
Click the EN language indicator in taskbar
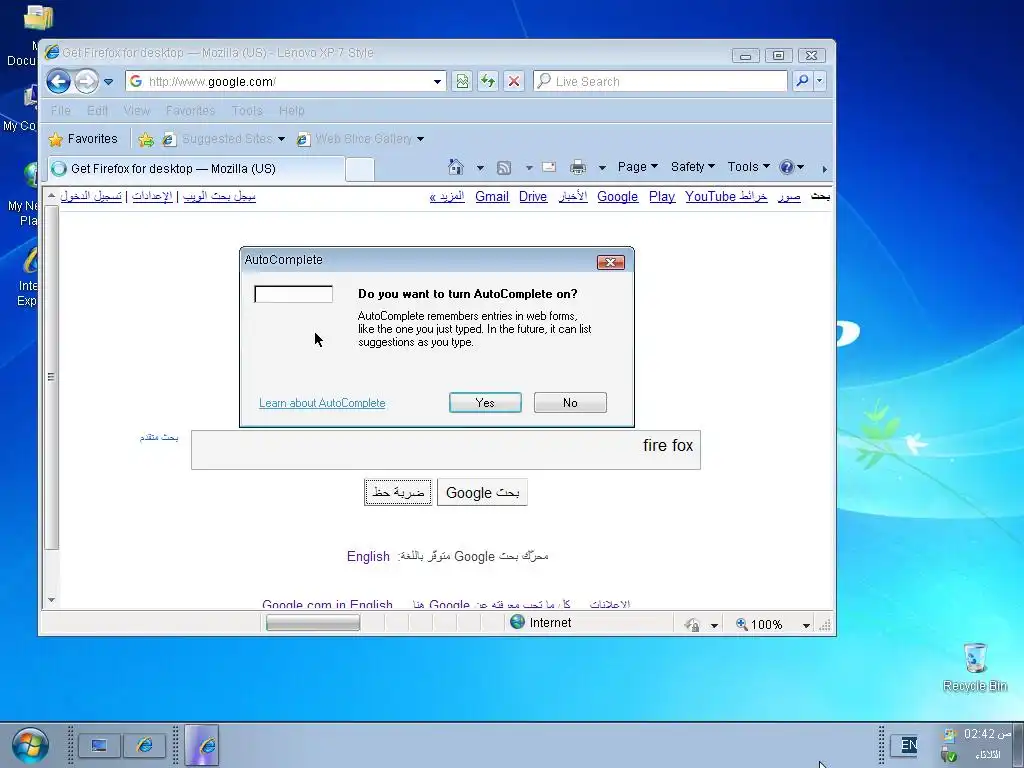[908, 744]
